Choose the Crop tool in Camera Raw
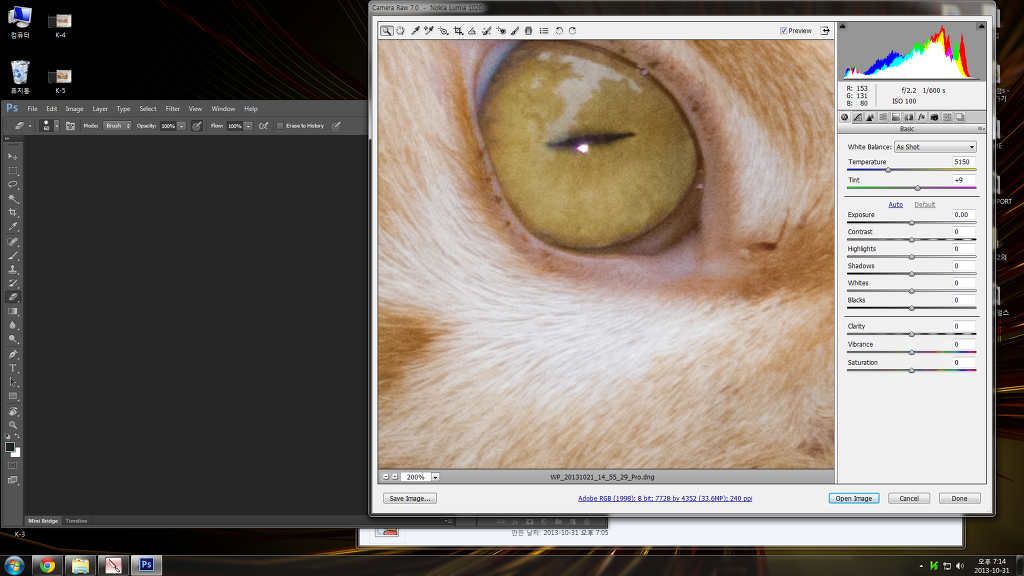This screenshot has height=576, width=1024. tap(458, 31)
